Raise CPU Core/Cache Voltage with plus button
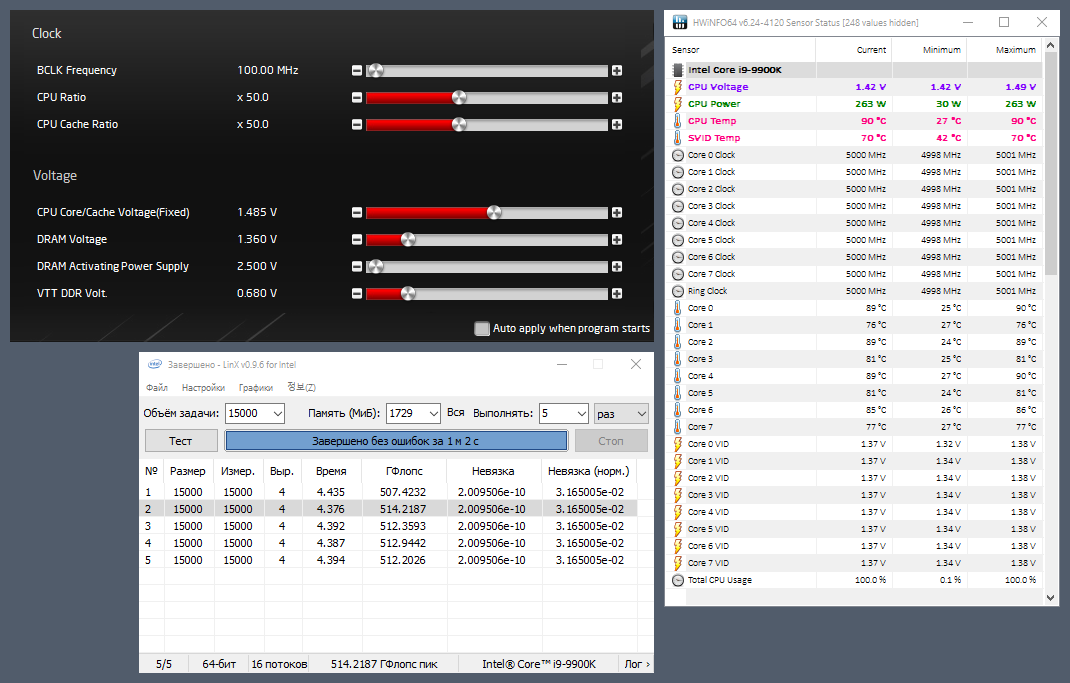The image size is (1070, 683). tap(617, 212)
